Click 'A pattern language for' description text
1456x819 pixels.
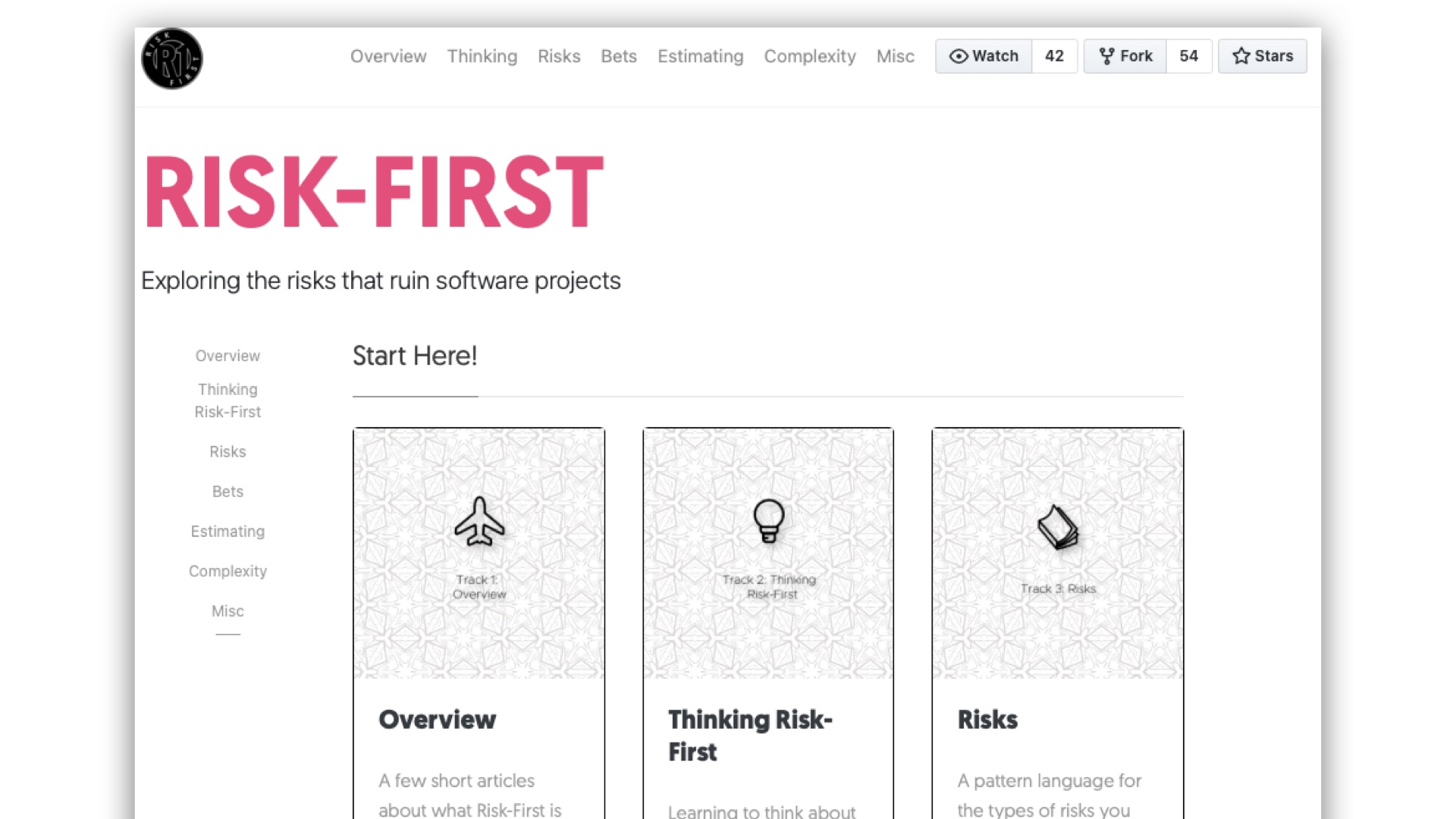point(1049,780)
